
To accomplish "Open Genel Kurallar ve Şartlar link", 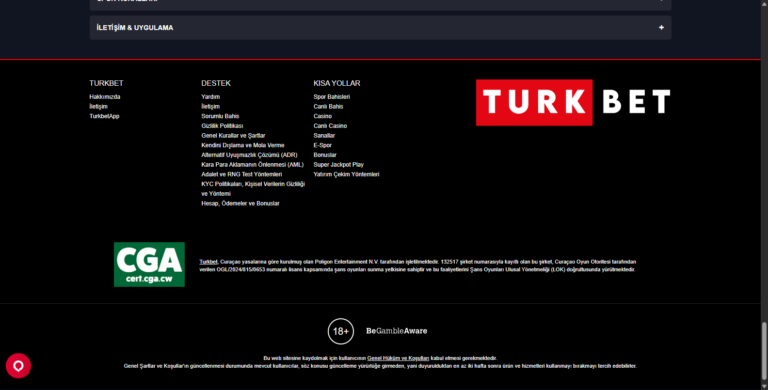I will click(x=233, y=136).
